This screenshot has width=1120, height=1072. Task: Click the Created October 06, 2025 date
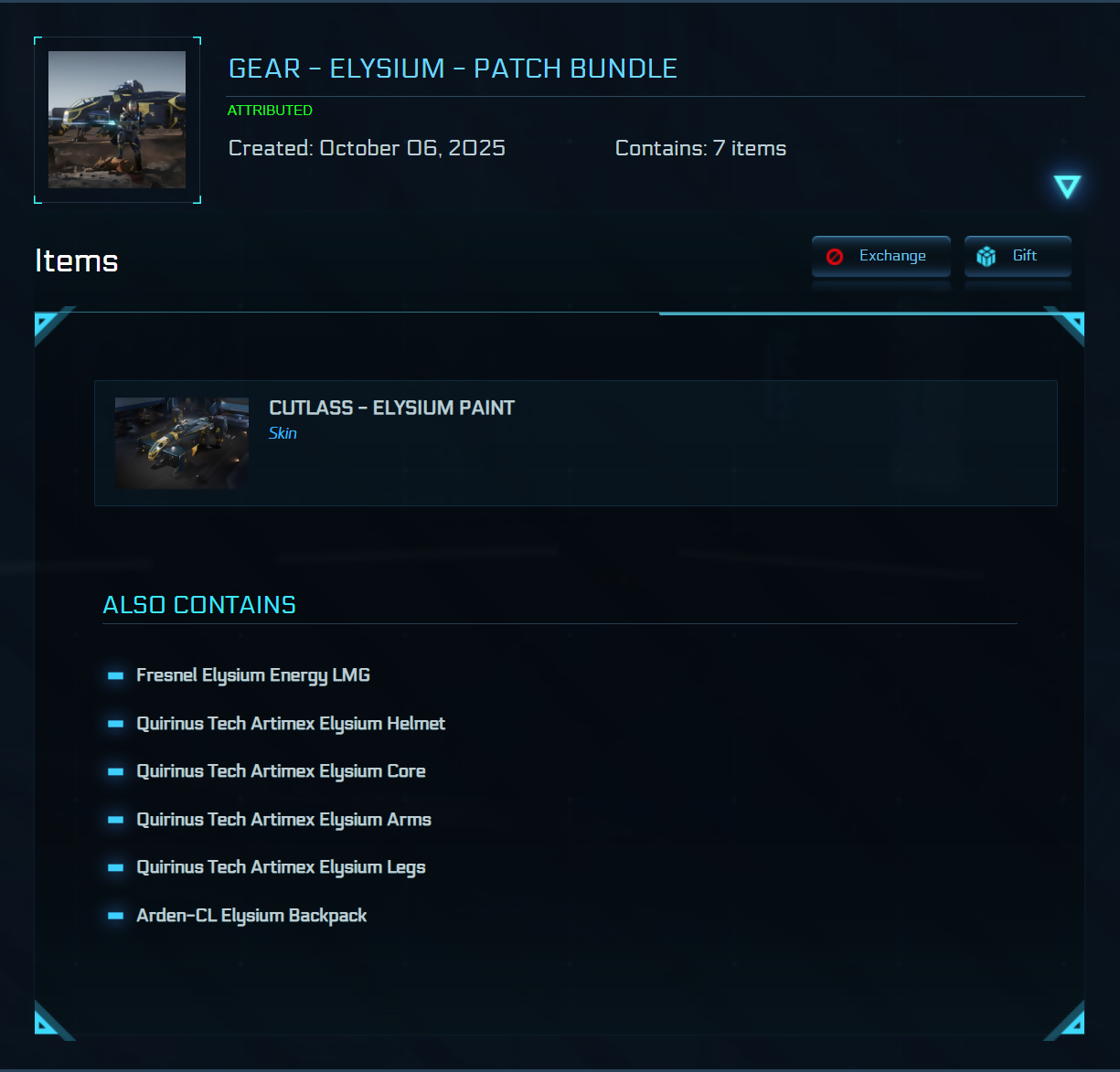[x=367, y=148]
